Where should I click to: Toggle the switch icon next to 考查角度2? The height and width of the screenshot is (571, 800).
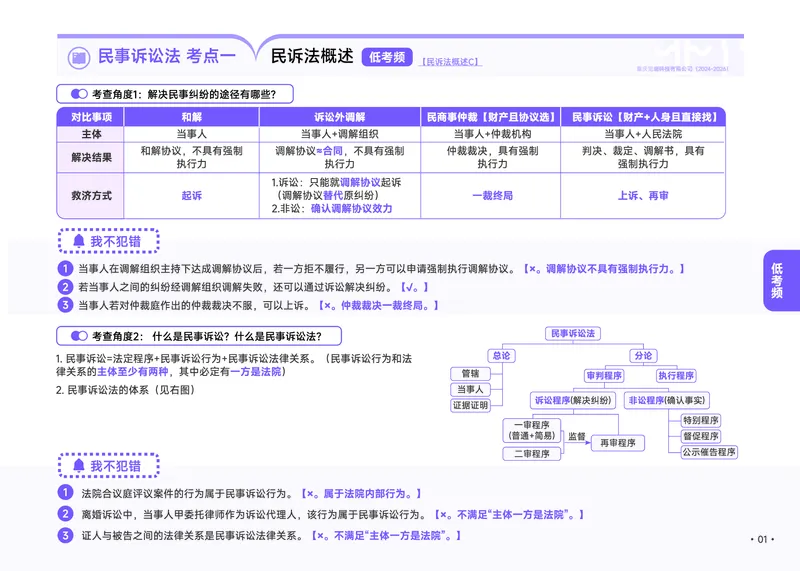(79, 336)
